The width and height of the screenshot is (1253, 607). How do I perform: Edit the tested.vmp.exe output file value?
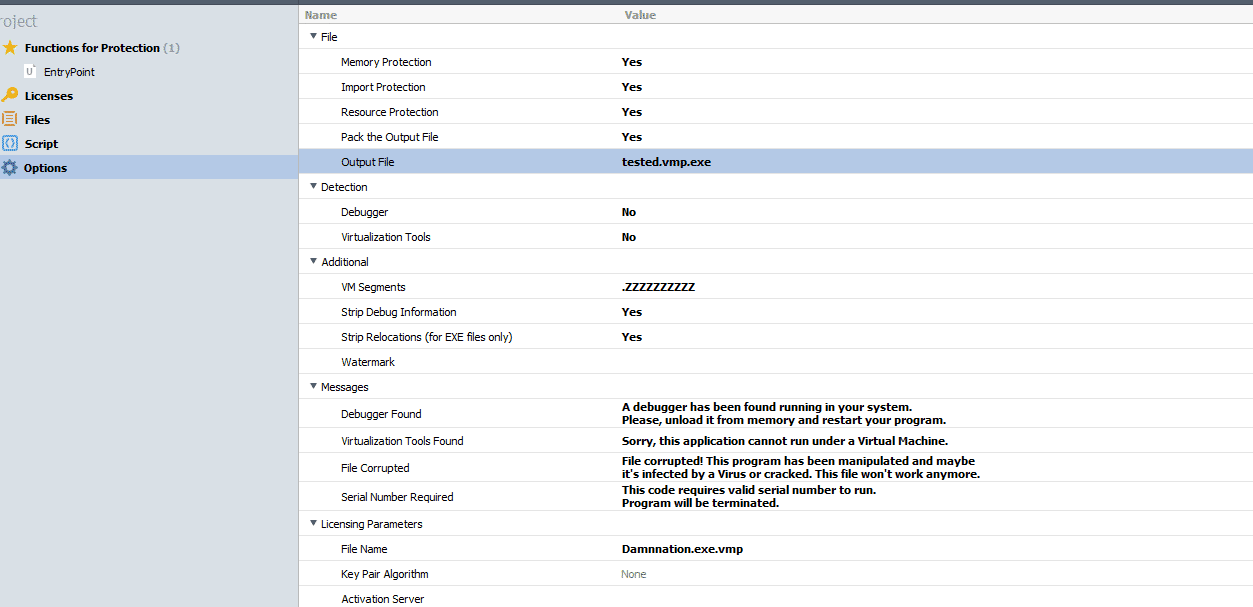666,162
